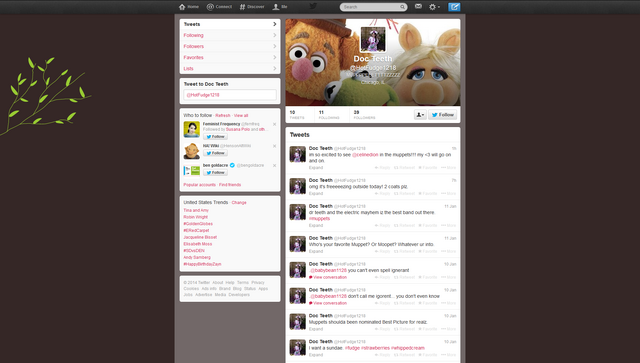The width and height of the screenshot is (640, 363).
Task: Open the Popular accounts link
Action: (200, 185)
